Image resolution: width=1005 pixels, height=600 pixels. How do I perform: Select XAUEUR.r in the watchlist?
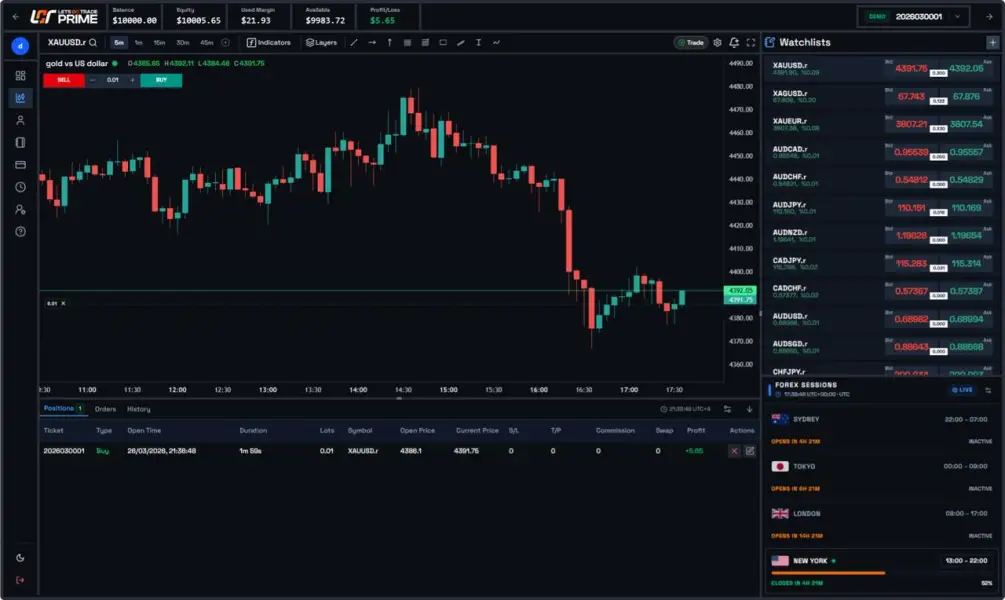[x=882, y=124]
